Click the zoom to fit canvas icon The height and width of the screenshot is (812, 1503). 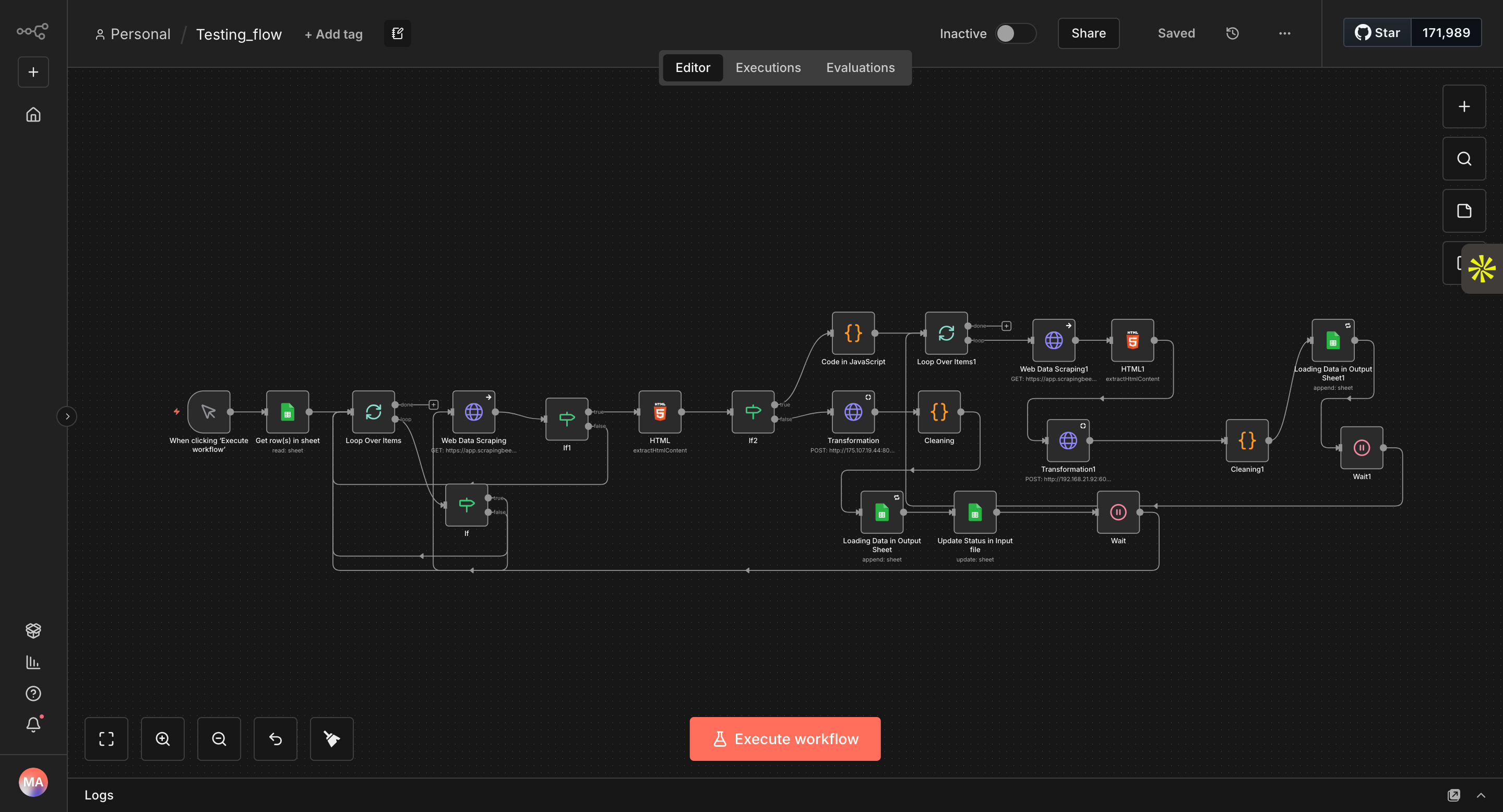[x=106, y=738]
